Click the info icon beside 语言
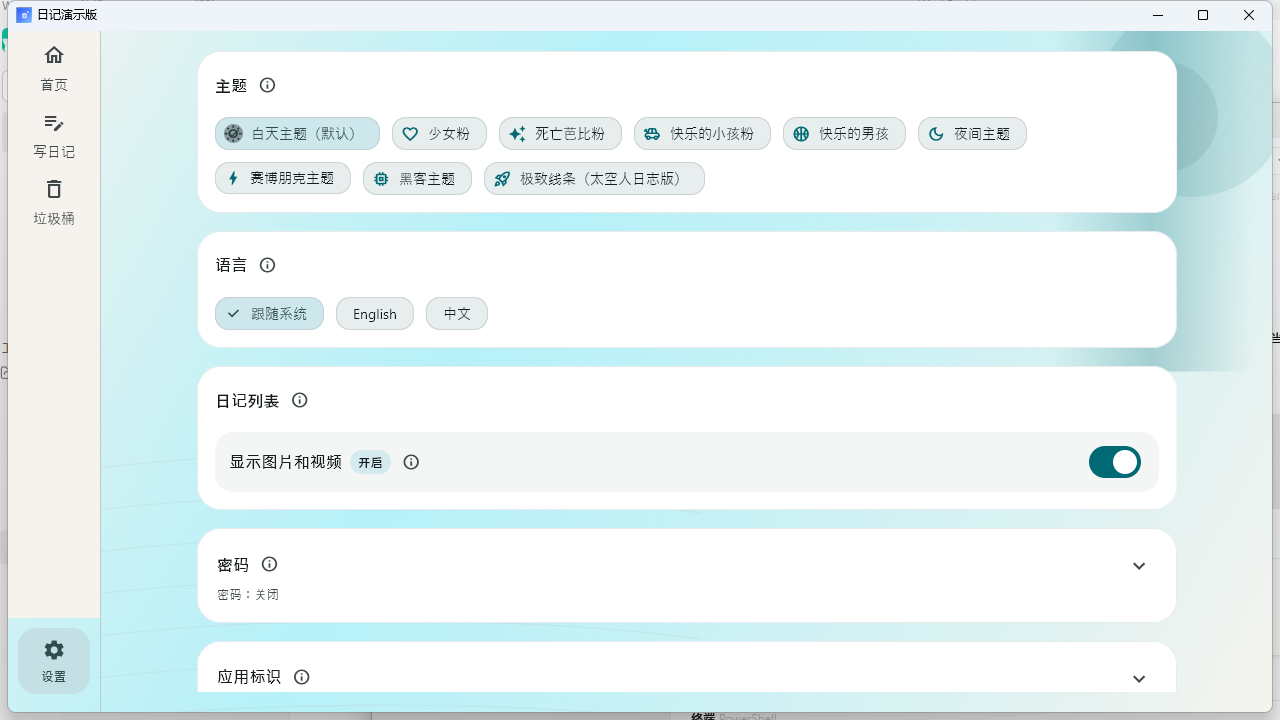This screenshot has height=720, width=1280. (x=267, y=265)
